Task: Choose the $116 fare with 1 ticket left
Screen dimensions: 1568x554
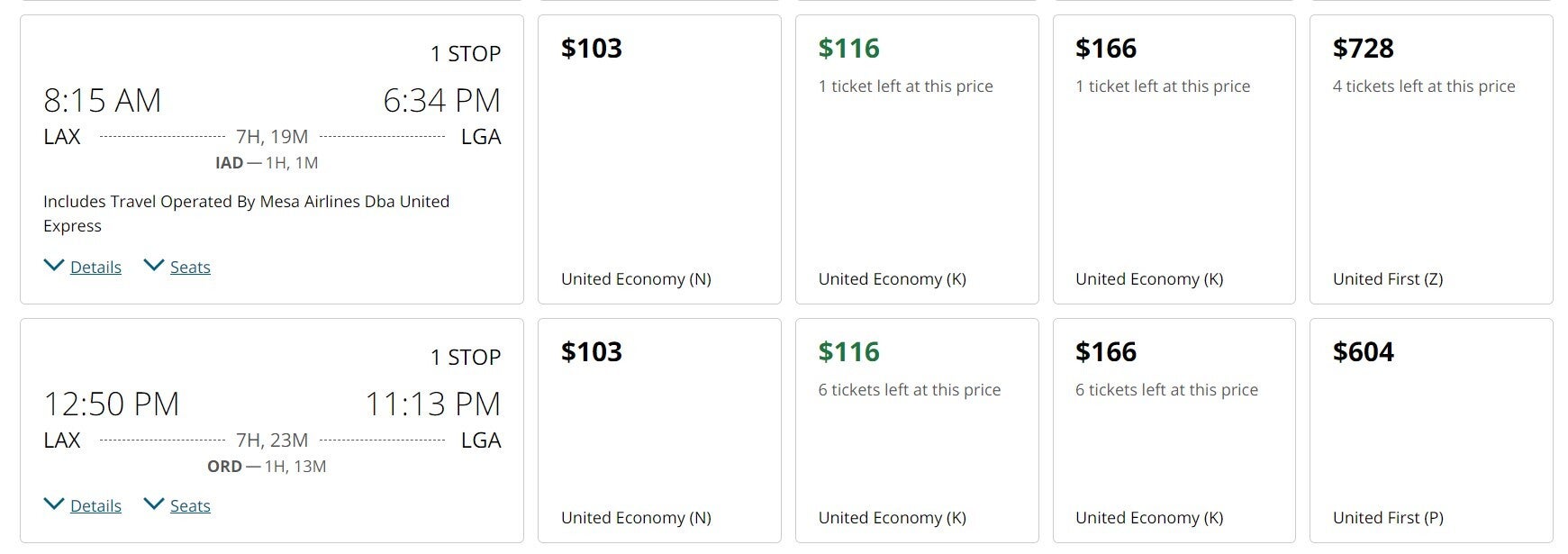Action: click(917, 159)
